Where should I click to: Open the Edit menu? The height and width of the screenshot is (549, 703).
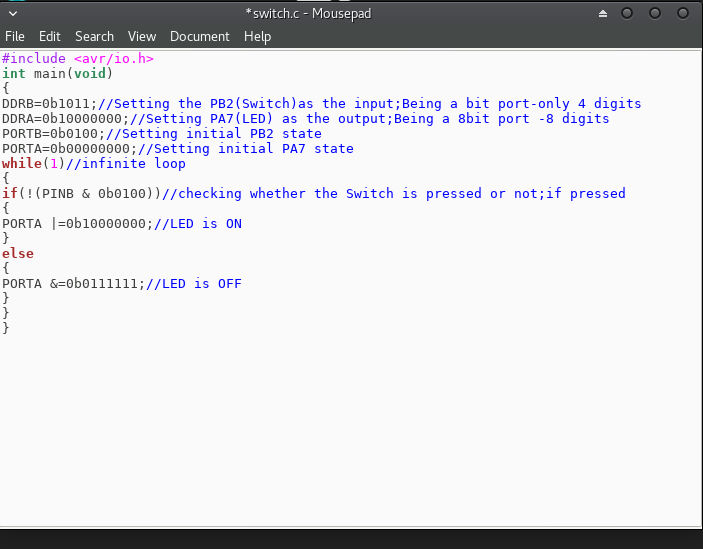coord(49,36)
